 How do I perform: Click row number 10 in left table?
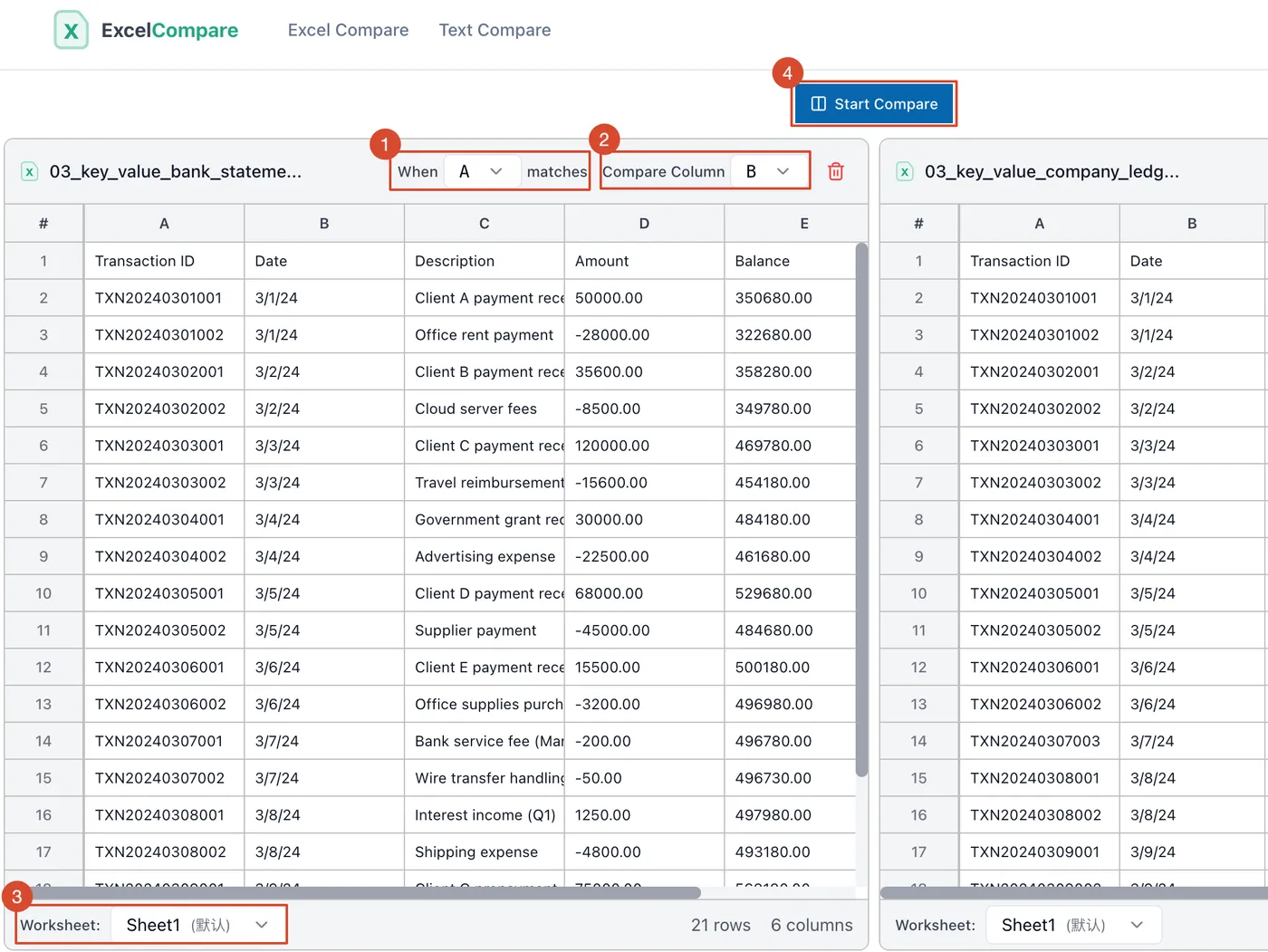[x=43, y=593]
